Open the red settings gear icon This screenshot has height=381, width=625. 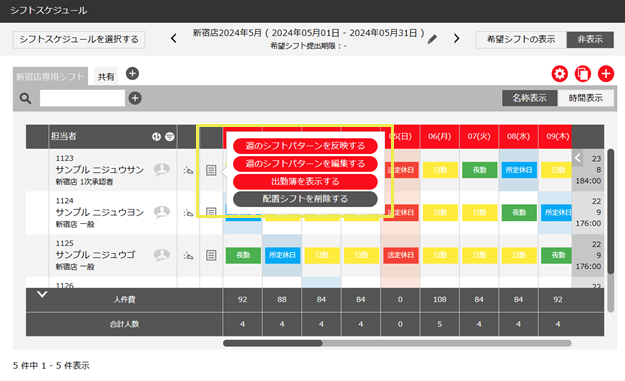pos(560,74)
